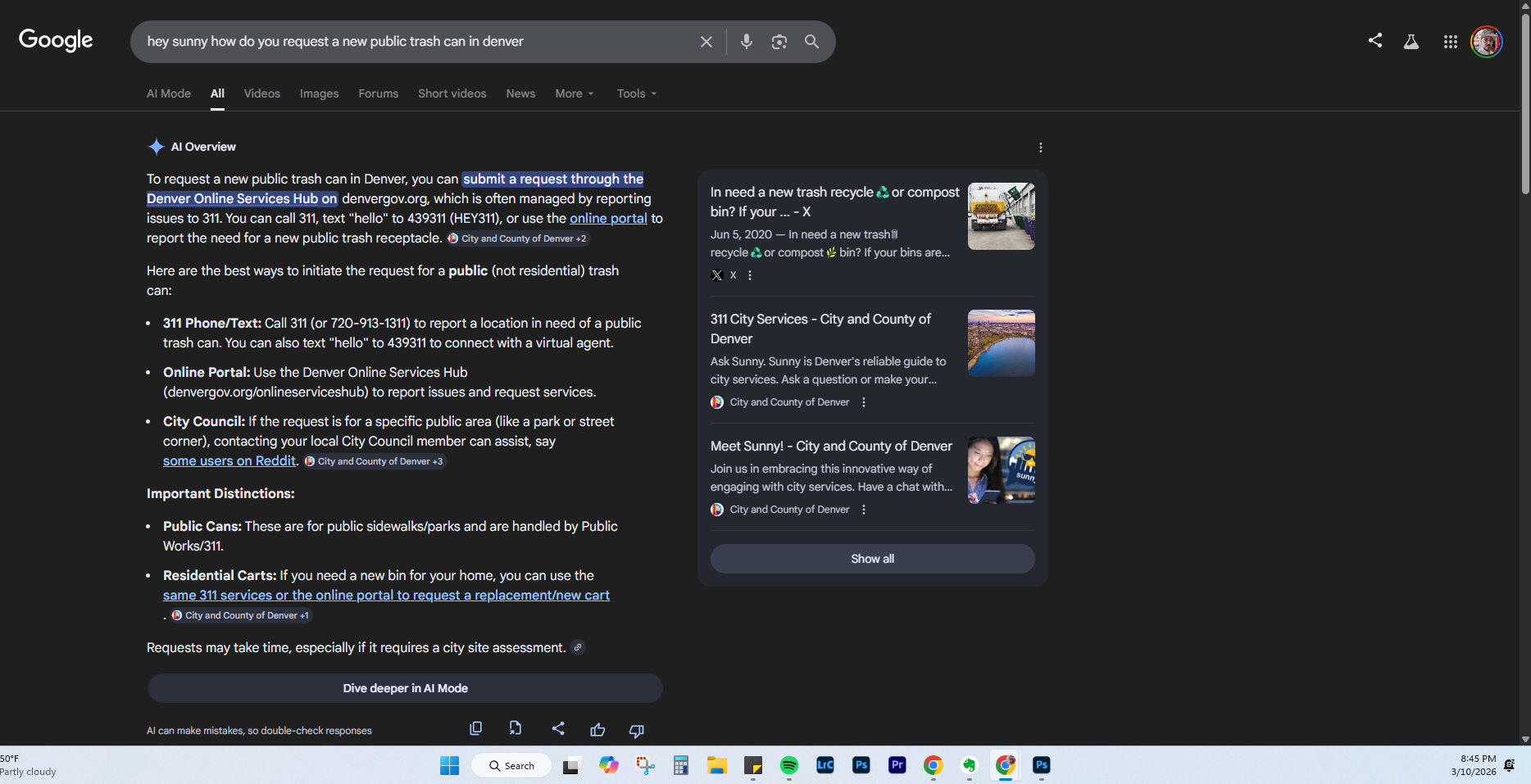1531x784 pixels.
Task: Open the notification bell in system tray
Action: pyautogui.click(x=1510, y=765)
